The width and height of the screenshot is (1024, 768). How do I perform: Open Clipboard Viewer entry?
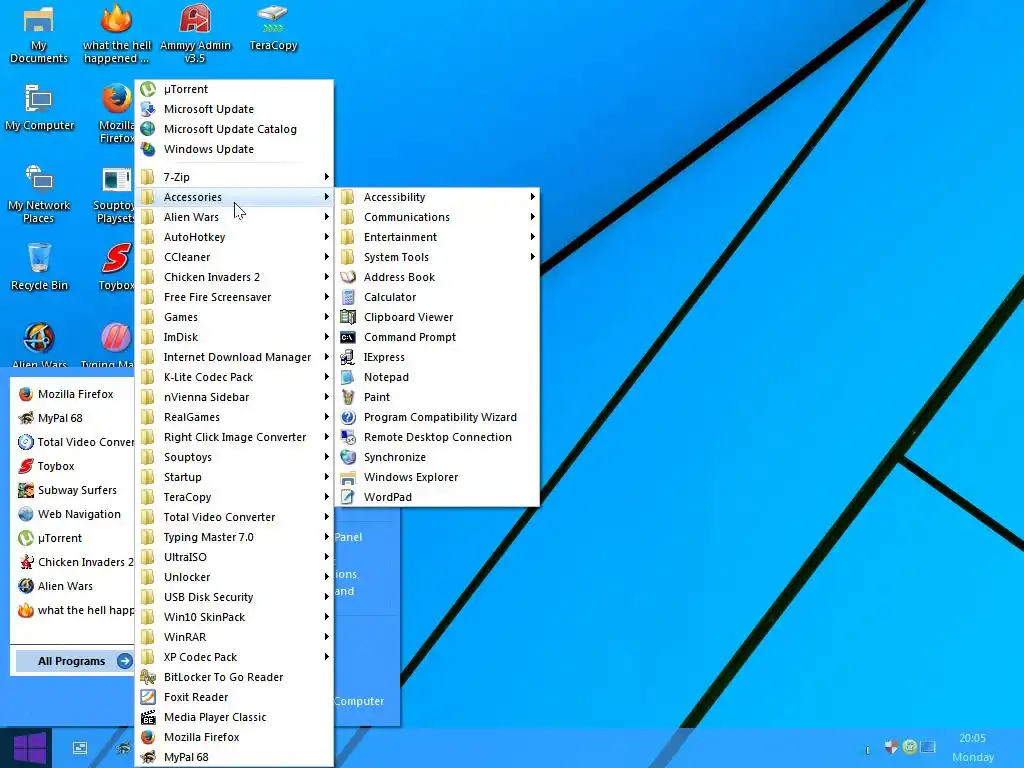coord(437,317)
